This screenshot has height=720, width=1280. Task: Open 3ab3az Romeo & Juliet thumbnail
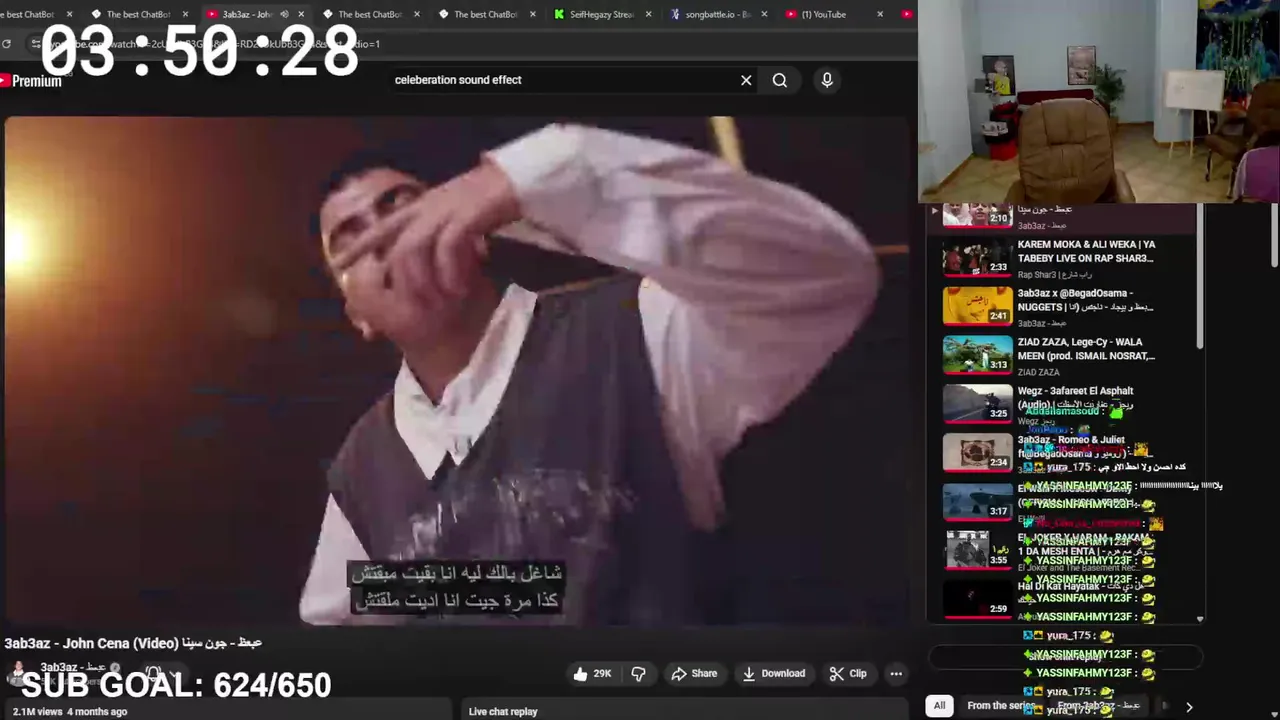[977, 453]
